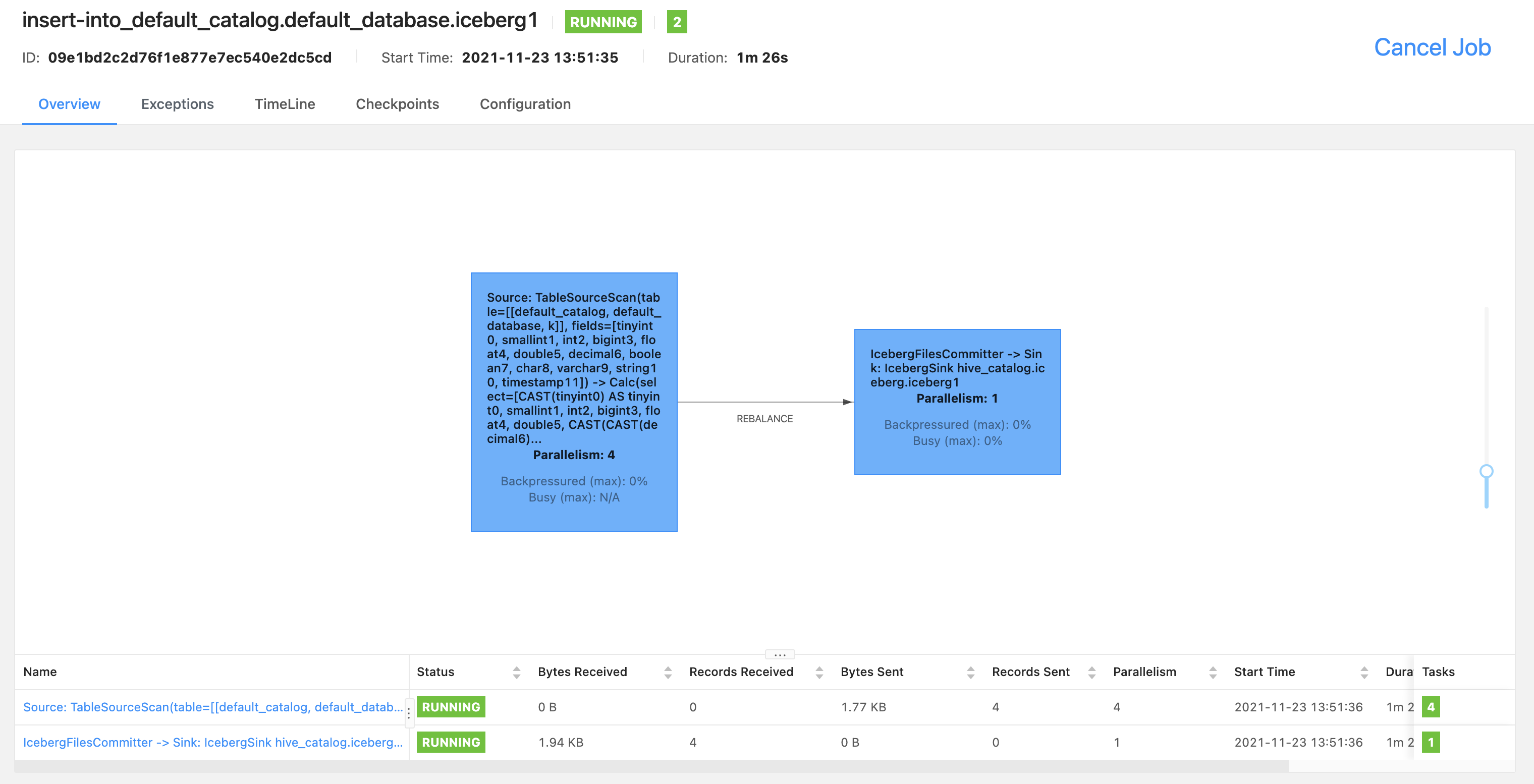
Task: Click the green "4" tasks badge on source row
Action: point(1431,707)
